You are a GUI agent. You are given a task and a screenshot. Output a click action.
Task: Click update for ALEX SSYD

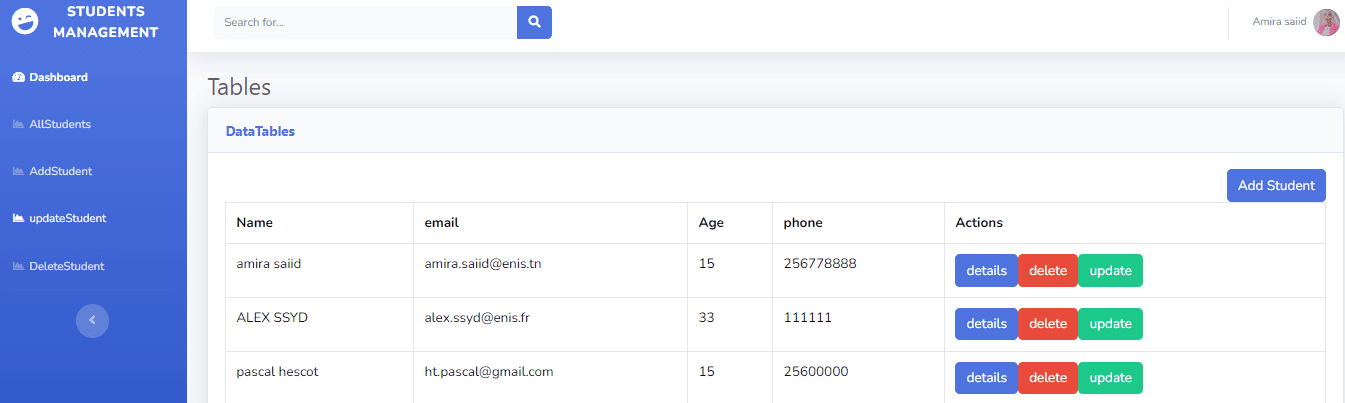[x=1110, y=324]
